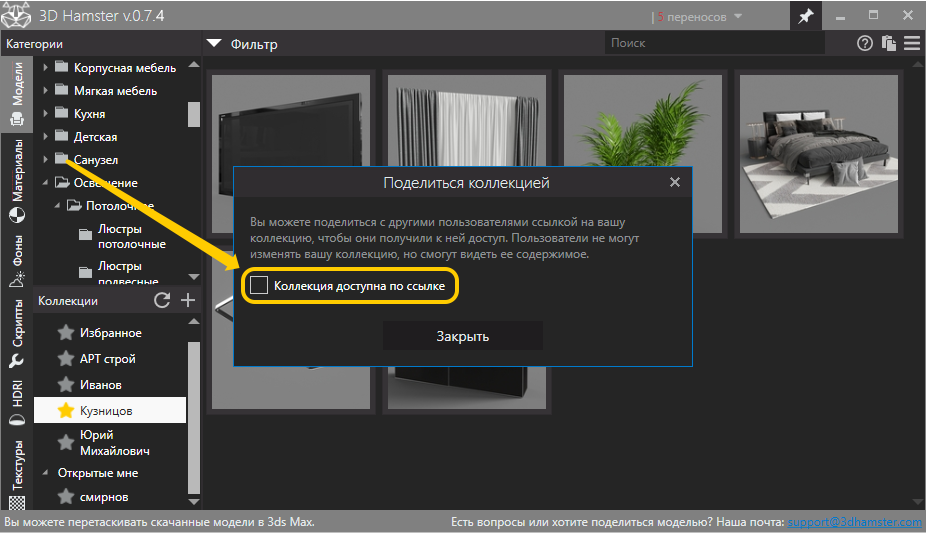Open the TV screen model thumbnail
The height and width of the screenshot is (533, 927).
tap(291, 121)
